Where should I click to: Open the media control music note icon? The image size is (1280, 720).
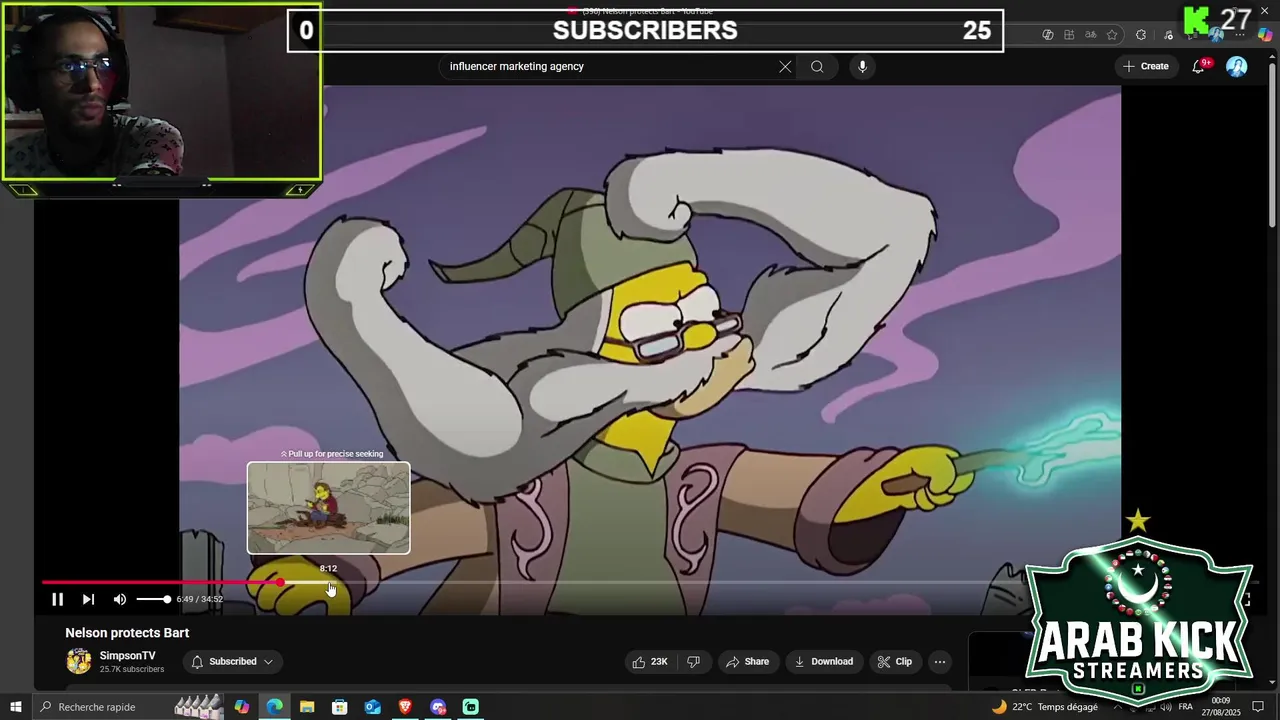click(x=1168, y=35)
